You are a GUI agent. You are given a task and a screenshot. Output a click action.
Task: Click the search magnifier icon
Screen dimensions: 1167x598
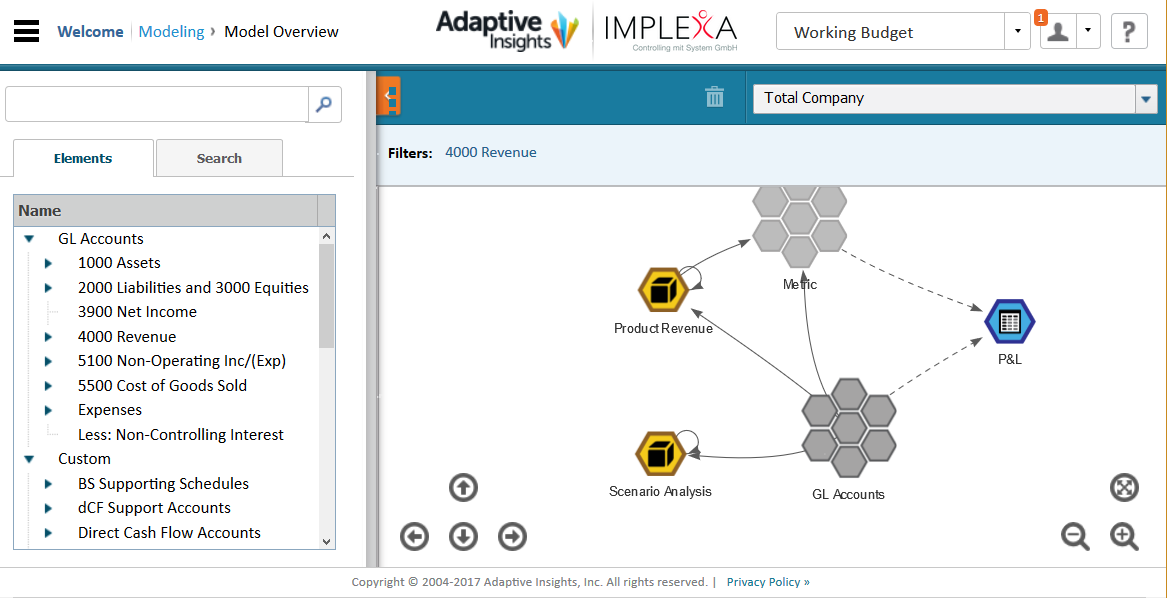tap(324, 104)
